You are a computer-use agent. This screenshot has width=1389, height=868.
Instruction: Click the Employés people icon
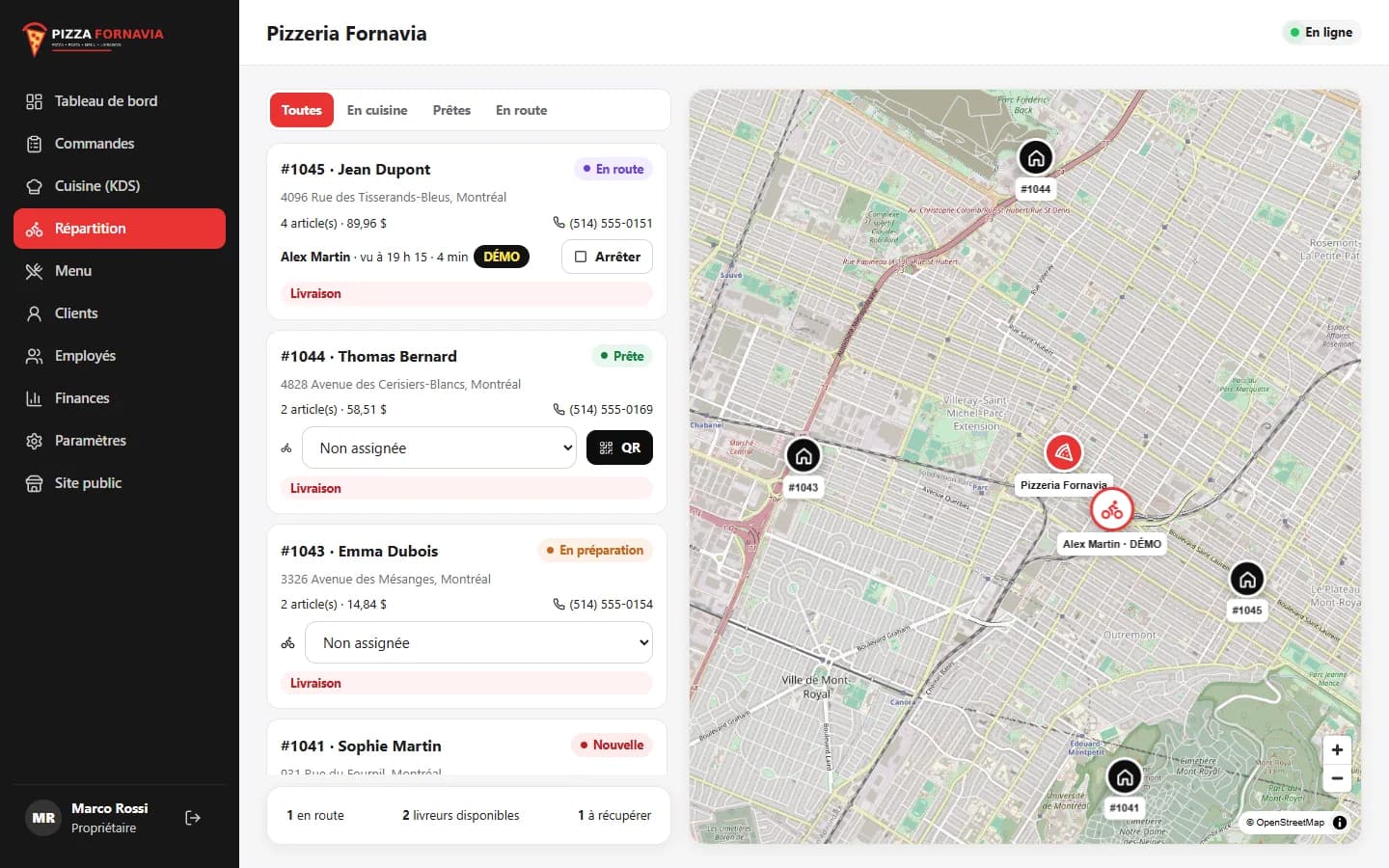[34, 356]
